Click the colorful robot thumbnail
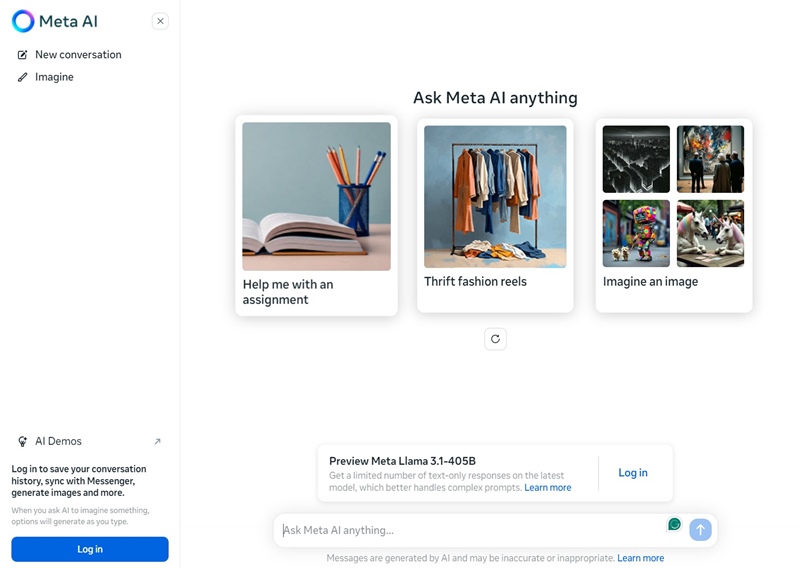This screenshot has width=800, height=568. click(636, 233)
